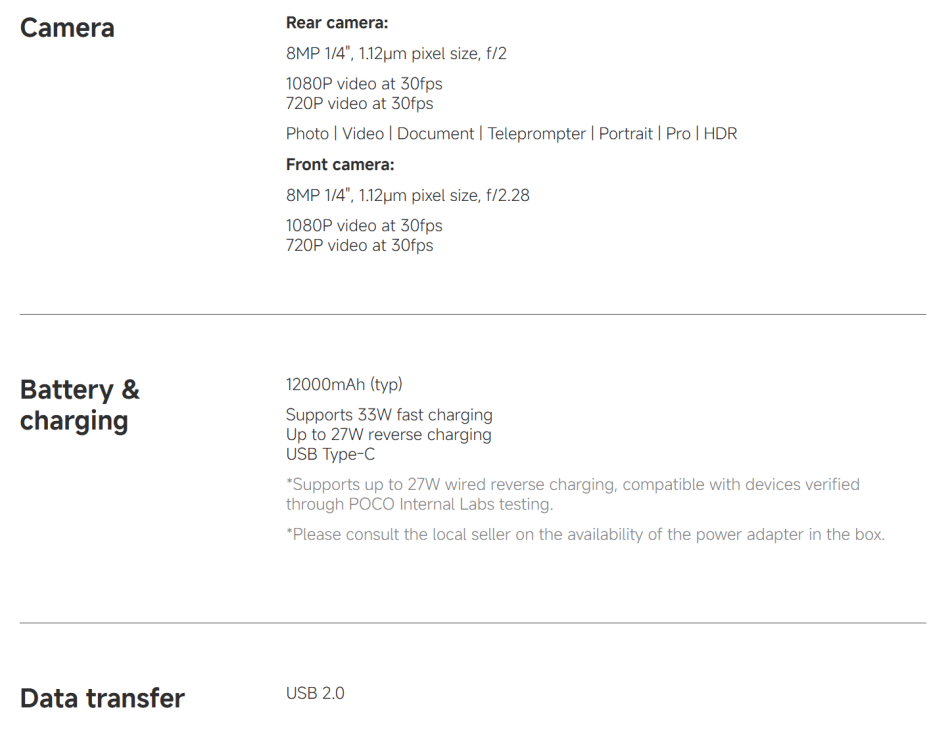Click the "Pro" camera mode text

coord(678,134)
